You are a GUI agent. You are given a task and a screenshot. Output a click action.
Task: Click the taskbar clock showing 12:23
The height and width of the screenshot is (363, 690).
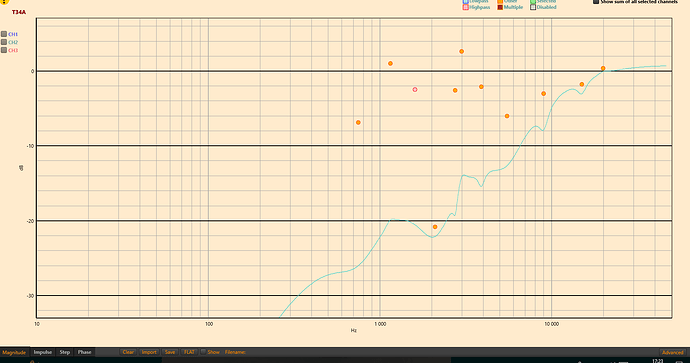(658, 361)
